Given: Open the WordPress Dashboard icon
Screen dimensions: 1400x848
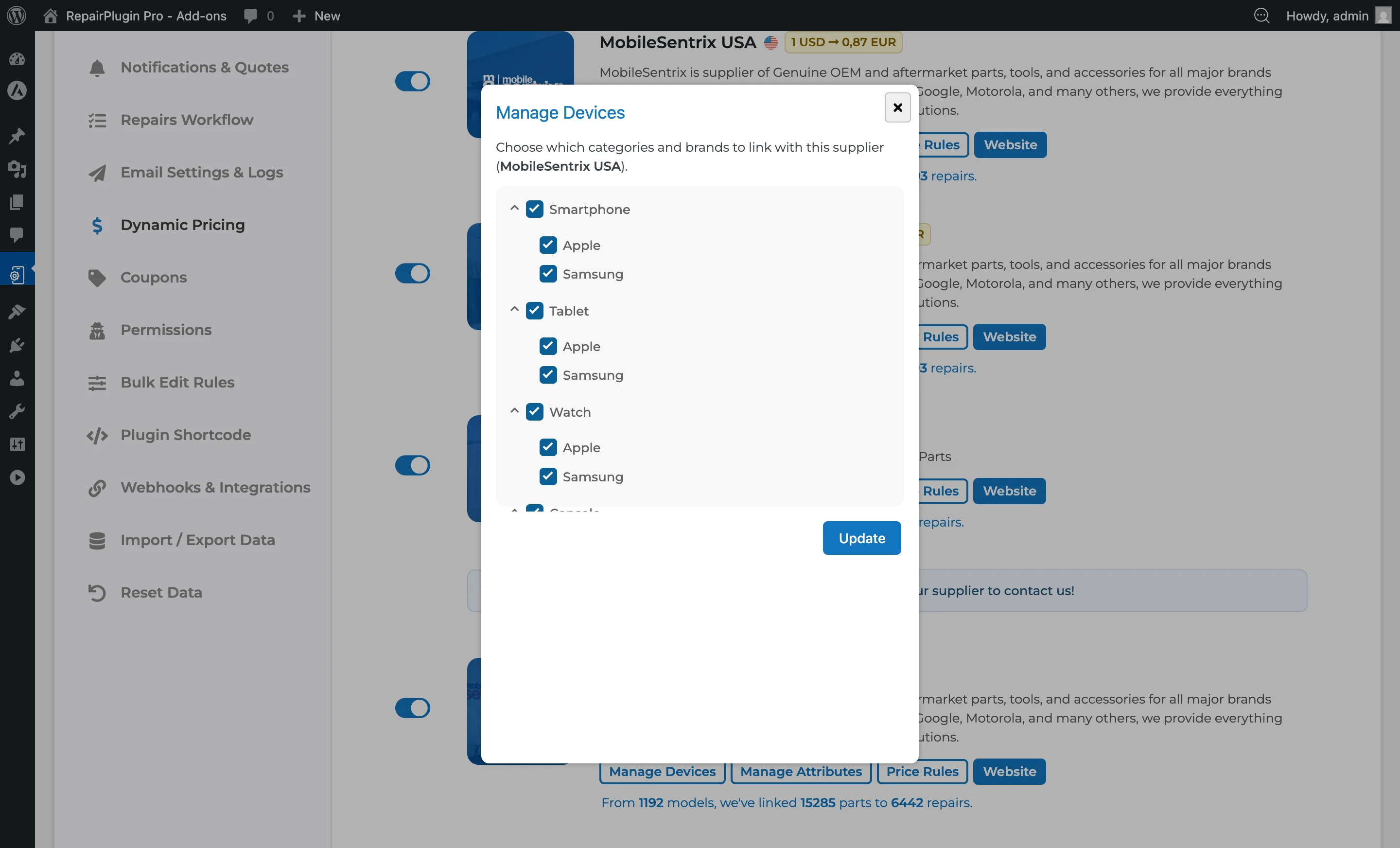Looking at the screenshot, I should 17,59.
